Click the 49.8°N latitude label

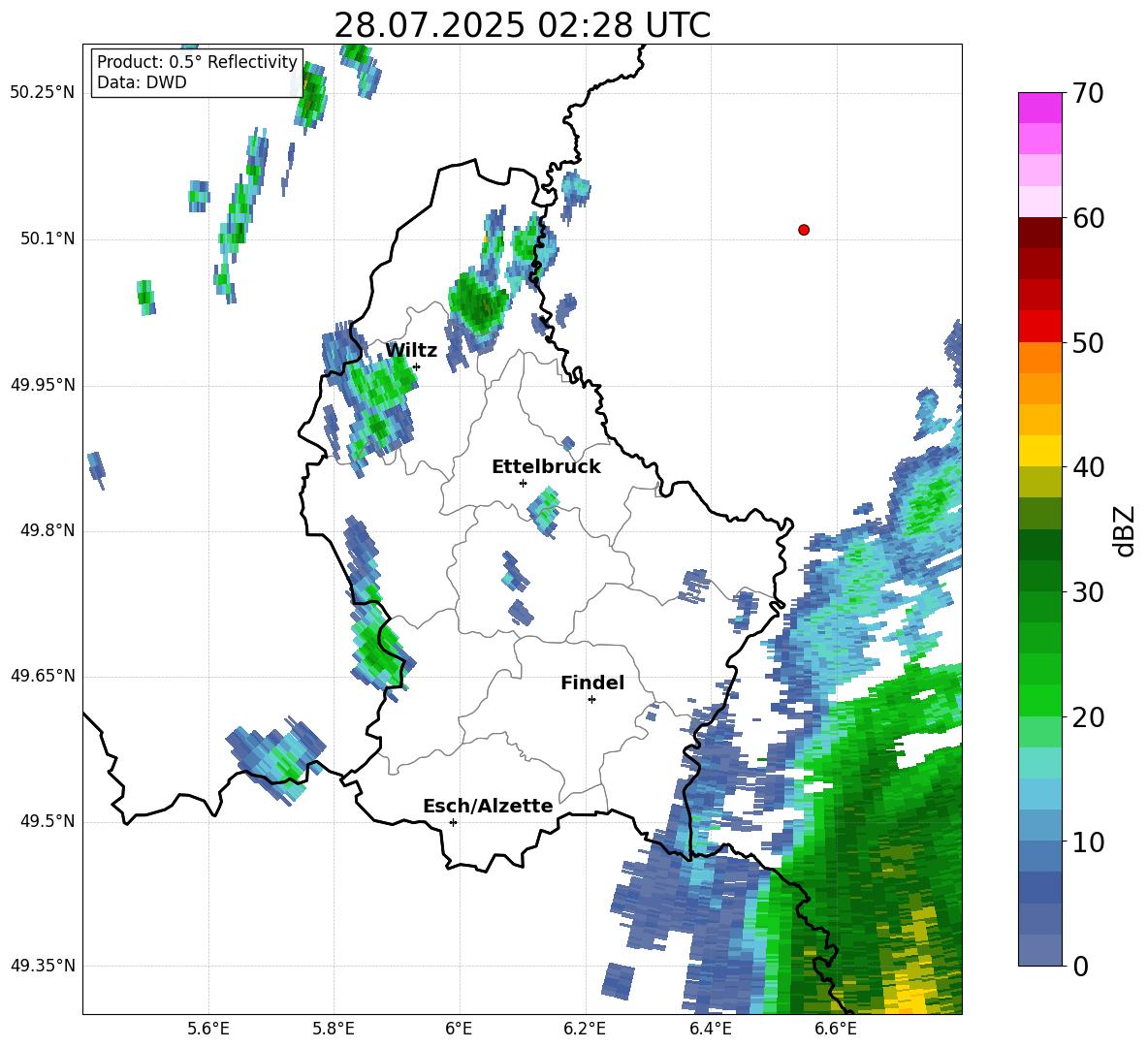click(47, 530)
